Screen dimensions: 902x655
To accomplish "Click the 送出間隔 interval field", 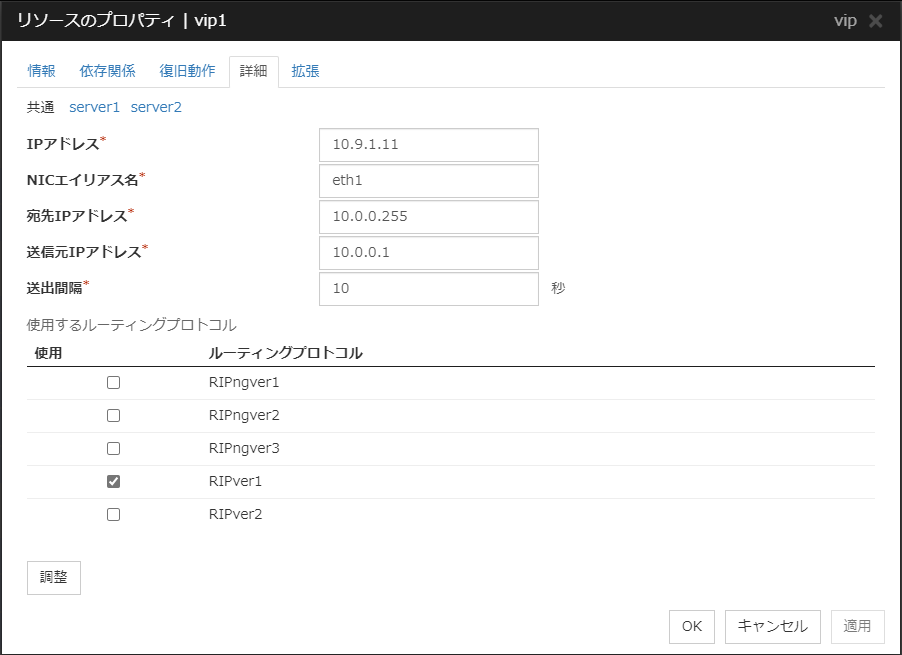I will [428, 289].
